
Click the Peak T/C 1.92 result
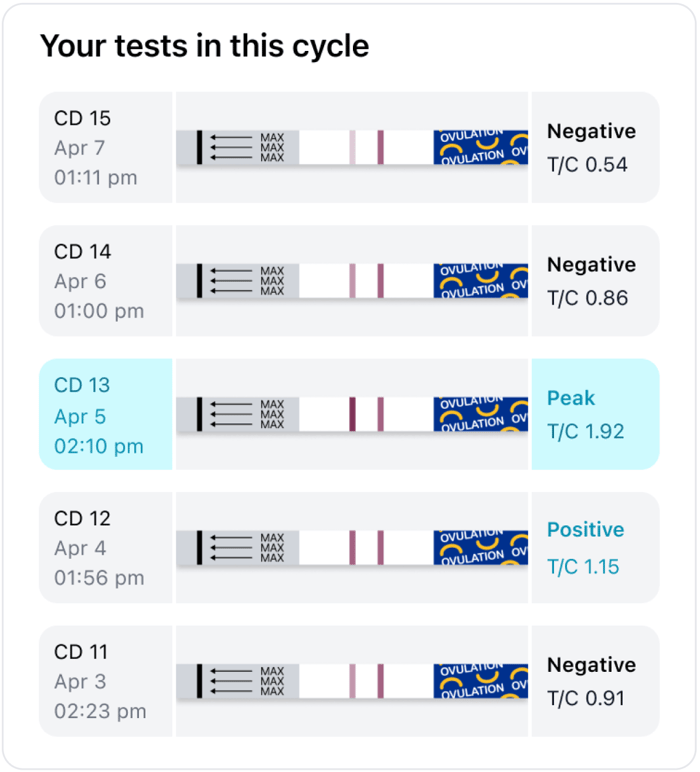click(594, 415)
